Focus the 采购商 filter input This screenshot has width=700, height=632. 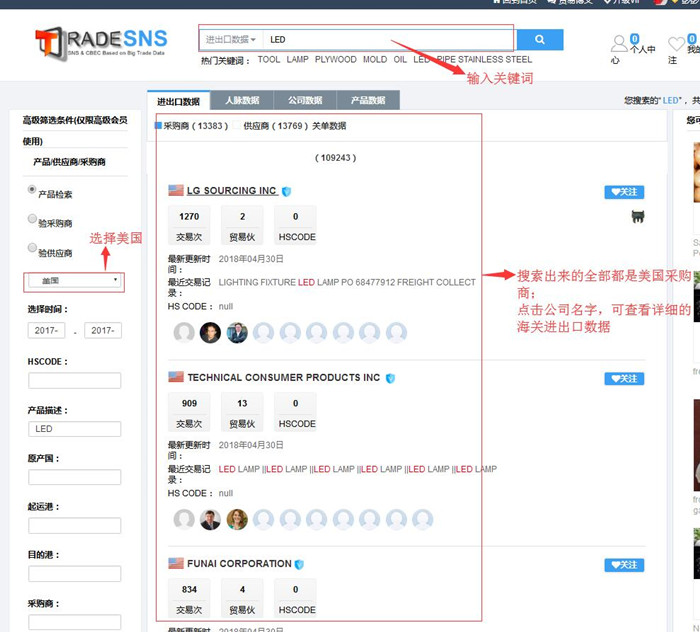click(75, 622)
